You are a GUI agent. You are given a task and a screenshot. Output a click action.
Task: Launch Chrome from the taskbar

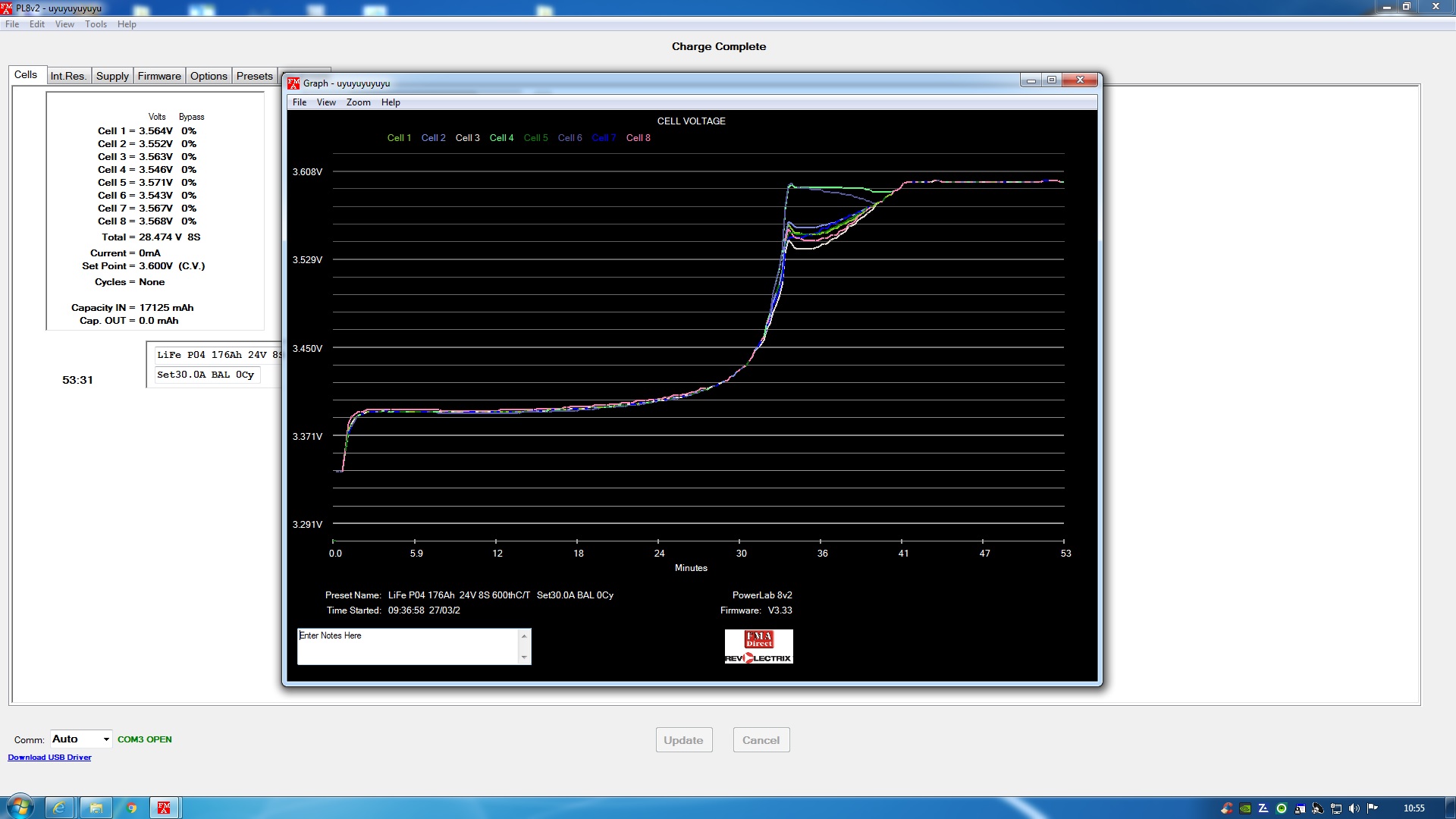(131, 808)
